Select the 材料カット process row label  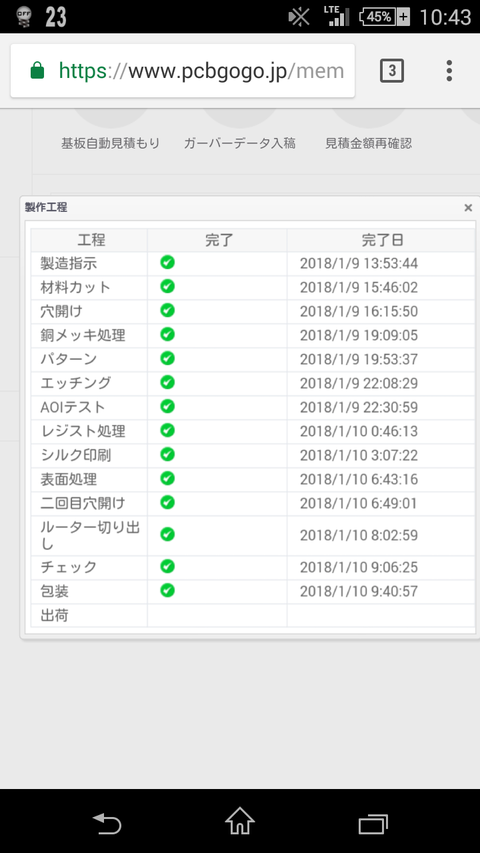[x=76, y=288]
